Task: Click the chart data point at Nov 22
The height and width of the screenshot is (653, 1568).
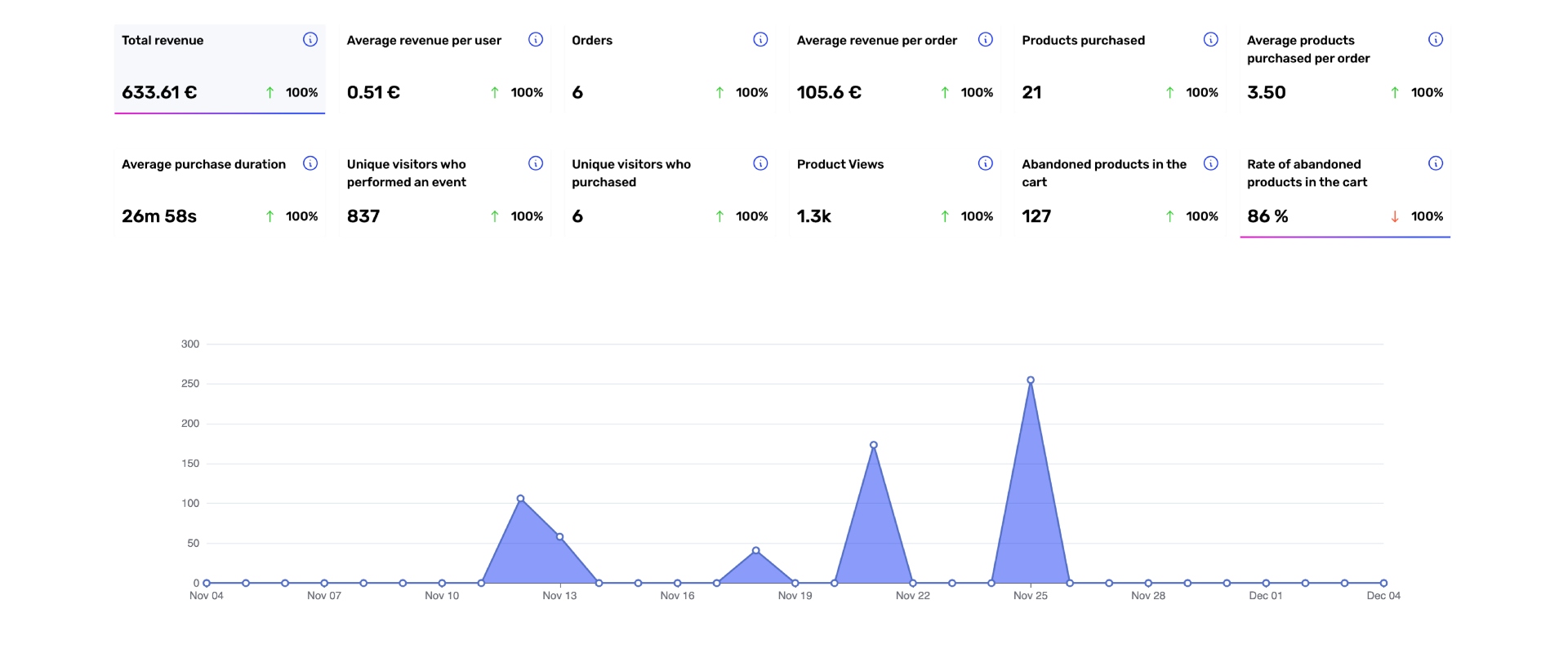Action: (913, 584)
